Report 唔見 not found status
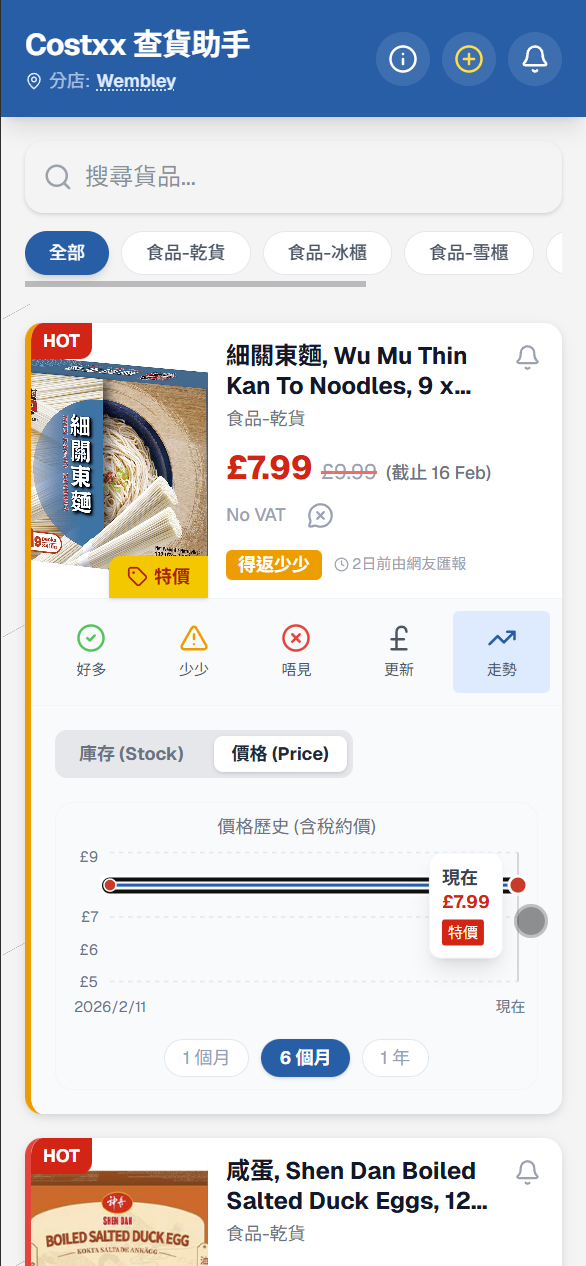586x1266 pixels. click(x=296, y=651)
